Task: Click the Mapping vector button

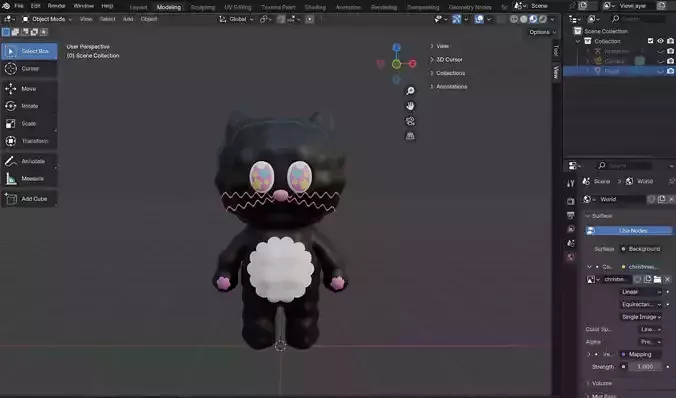Action: click(641, 354)
